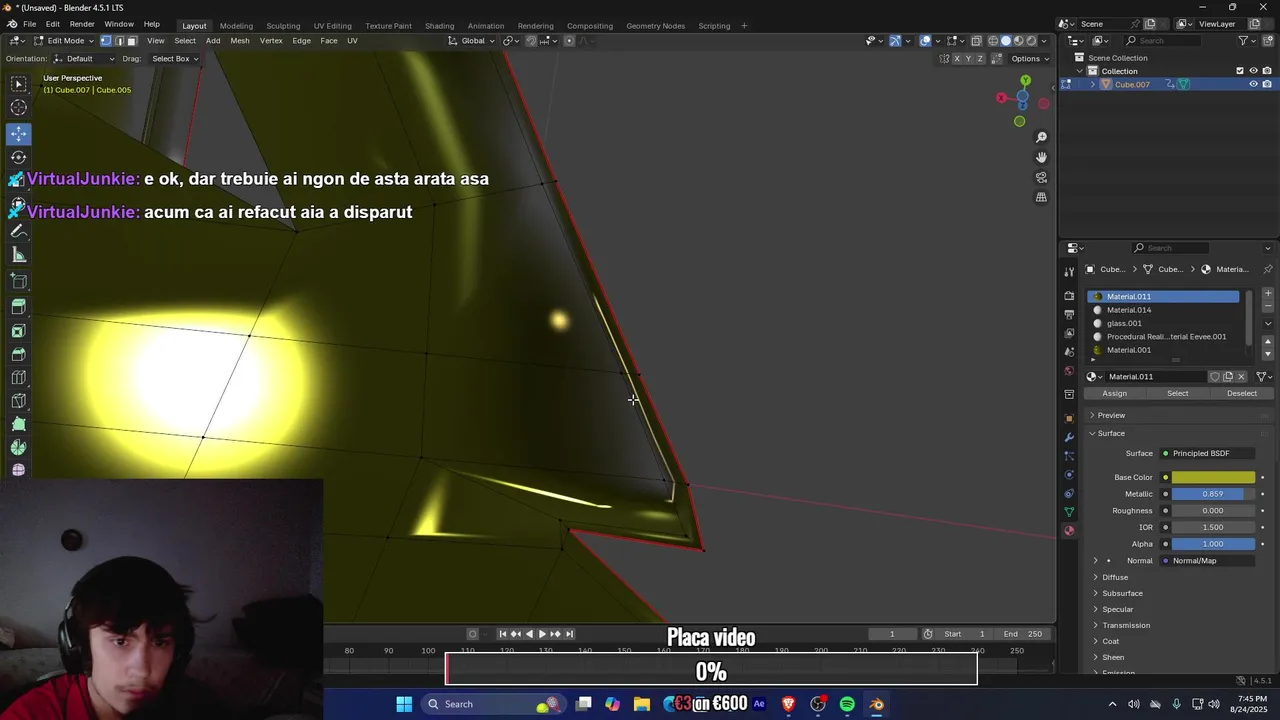
Task: Open the Render properties tab
Action: [1069, 296]
